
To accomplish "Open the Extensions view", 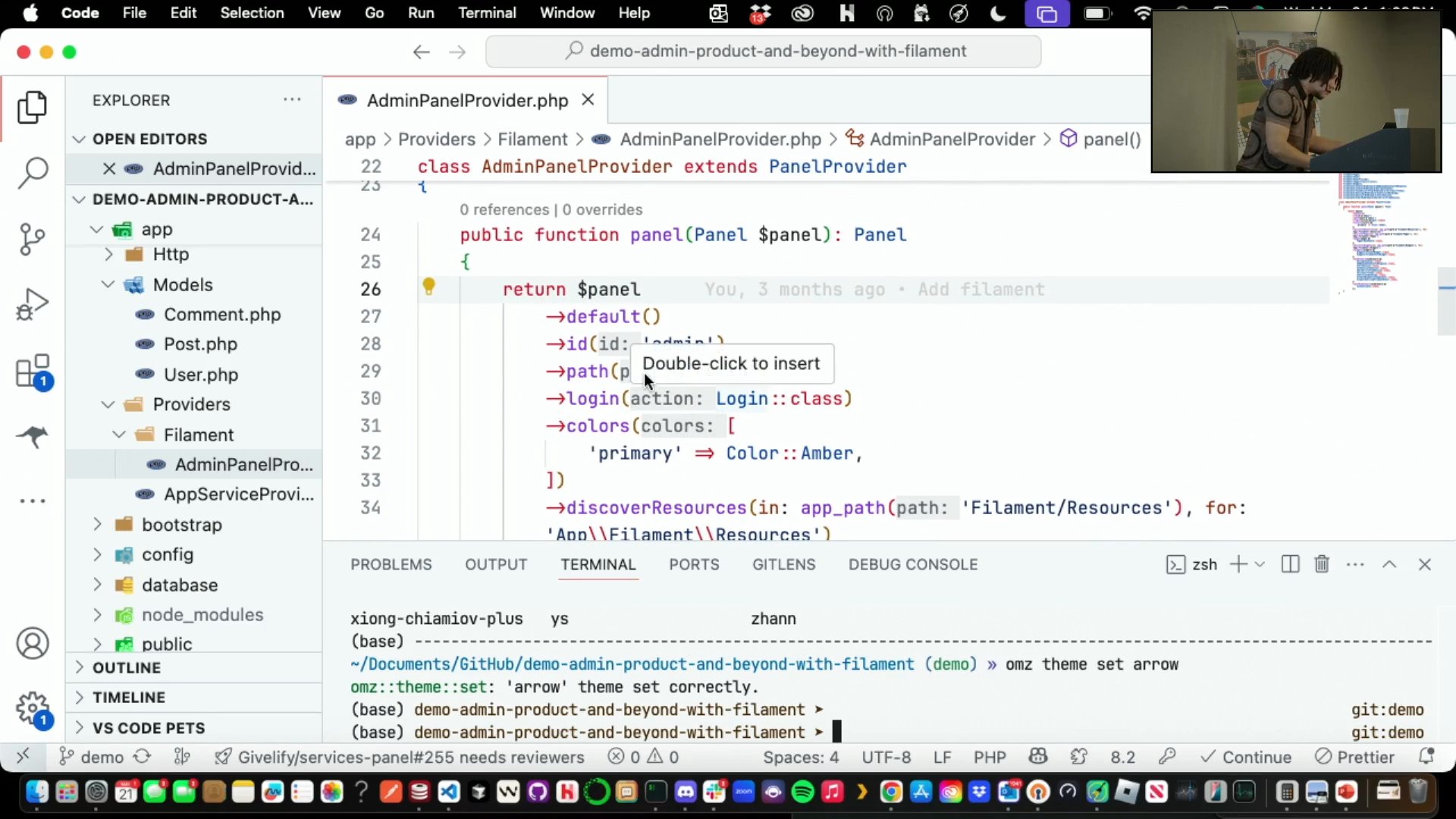I will 33,372.
